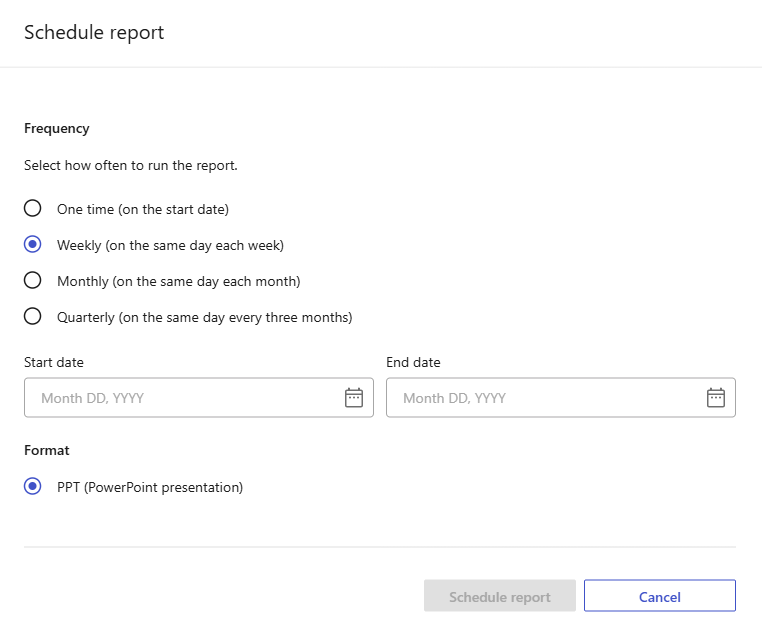Screen dimensions: 762x627
Task: Click the 'PPT (PowerPoint presentation)' label text
Action: coord(150,488)
